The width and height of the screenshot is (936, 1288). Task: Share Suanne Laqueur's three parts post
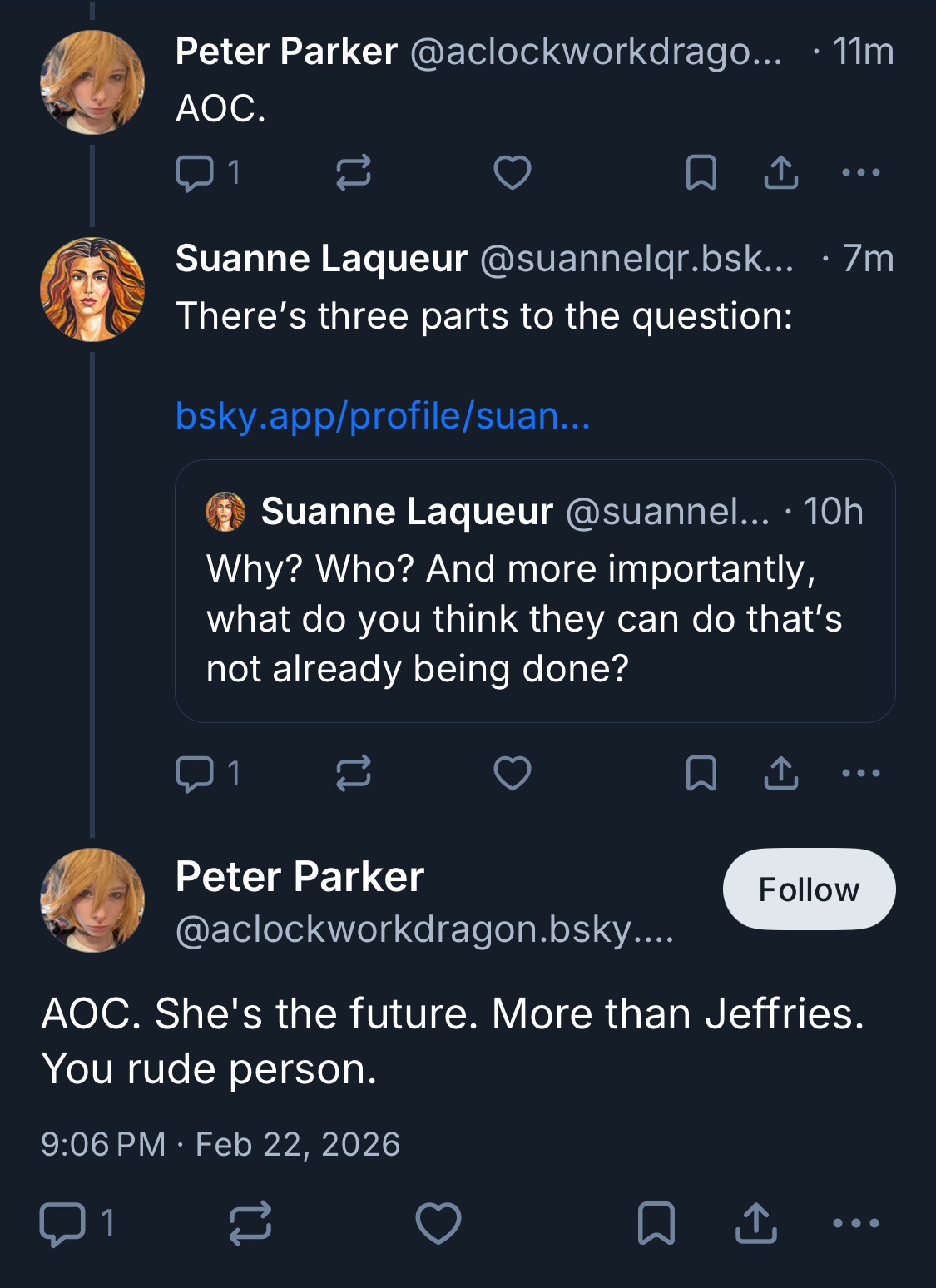pos(780,773)
